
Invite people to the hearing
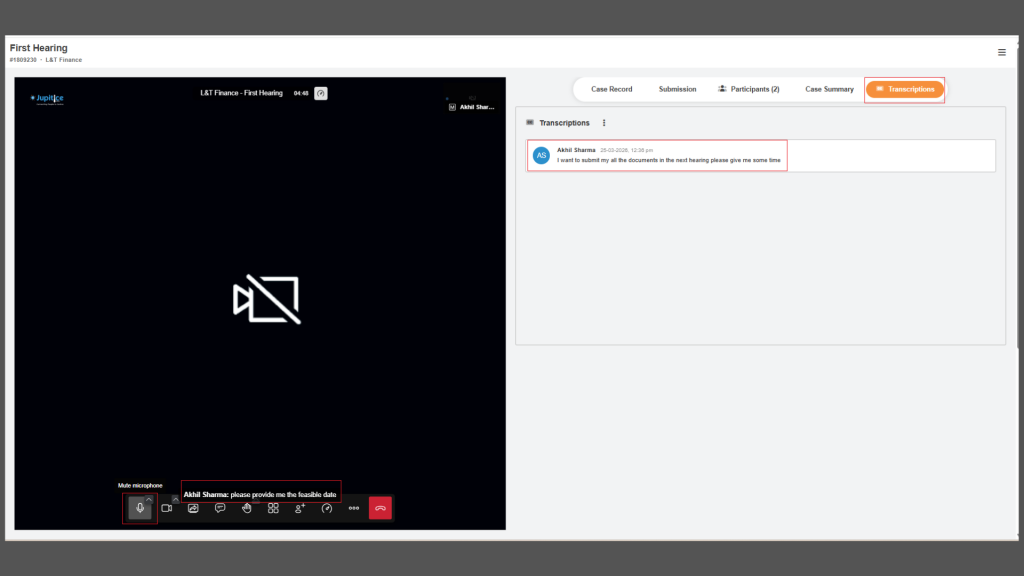click(x=299, y=508)
